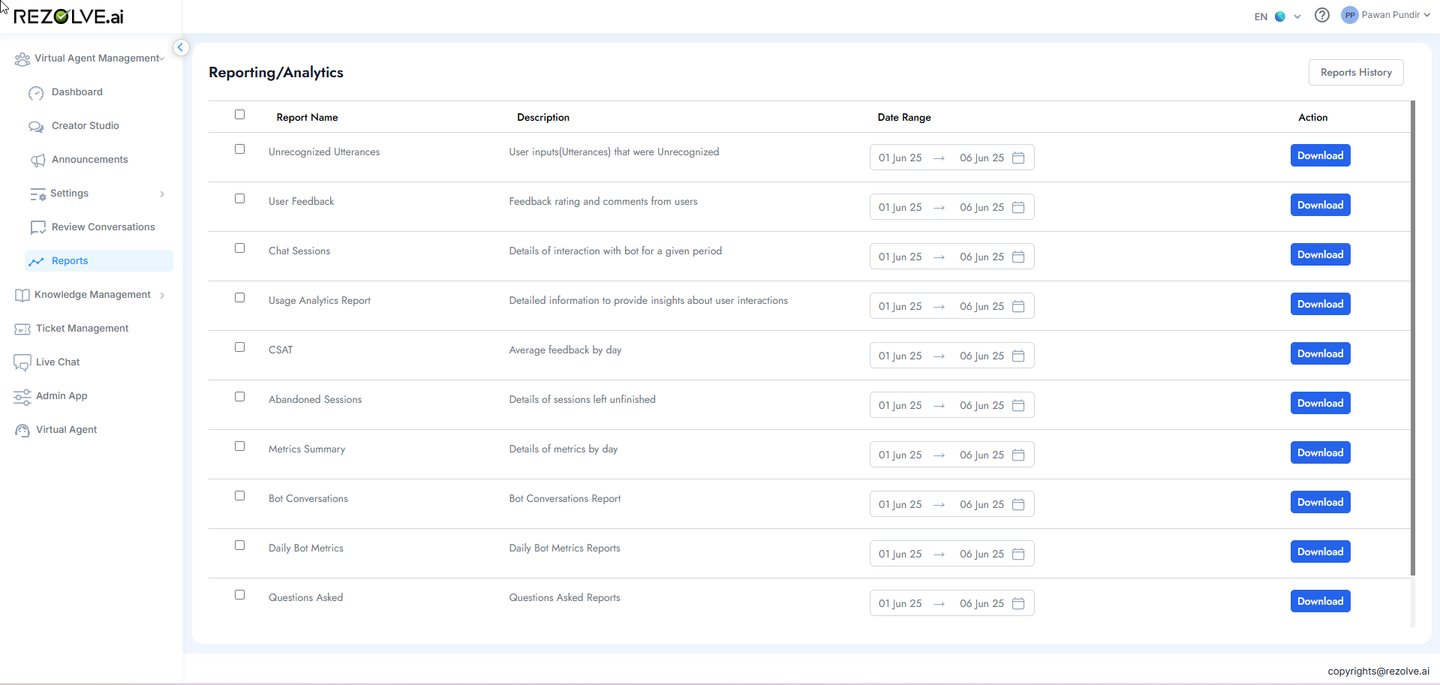Viewport: 1440px width, 685px height.
Task: Collapse Virtual Agent Management chevron
Action: 162,59
